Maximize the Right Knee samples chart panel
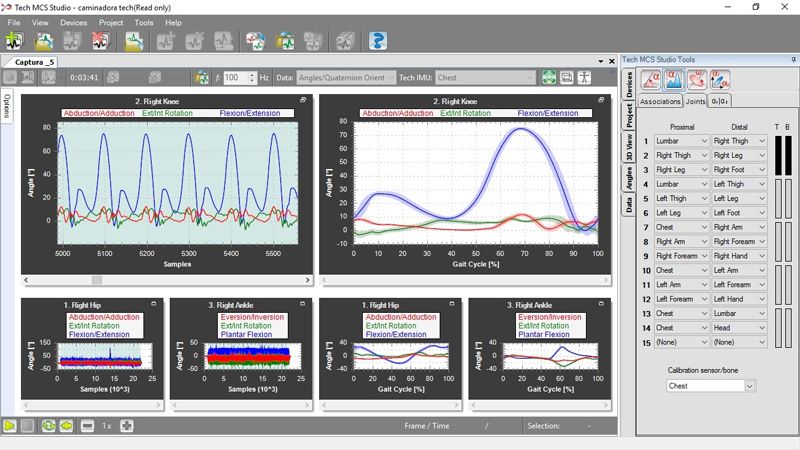The height and width of the screenshot is (450, 800). click(304, 101)
